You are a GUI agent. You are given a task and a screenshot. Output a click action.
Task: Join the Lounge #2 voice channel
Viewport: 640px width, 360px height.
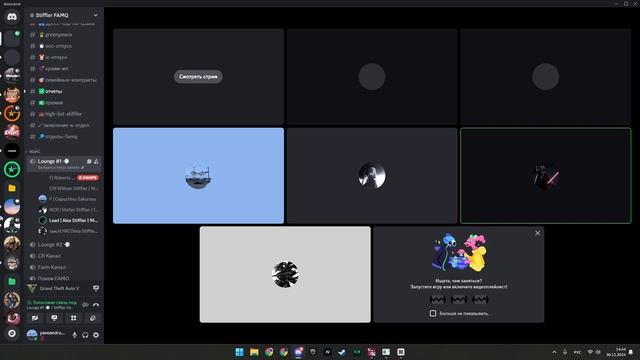pyautogui.click(x=64, y=244)
